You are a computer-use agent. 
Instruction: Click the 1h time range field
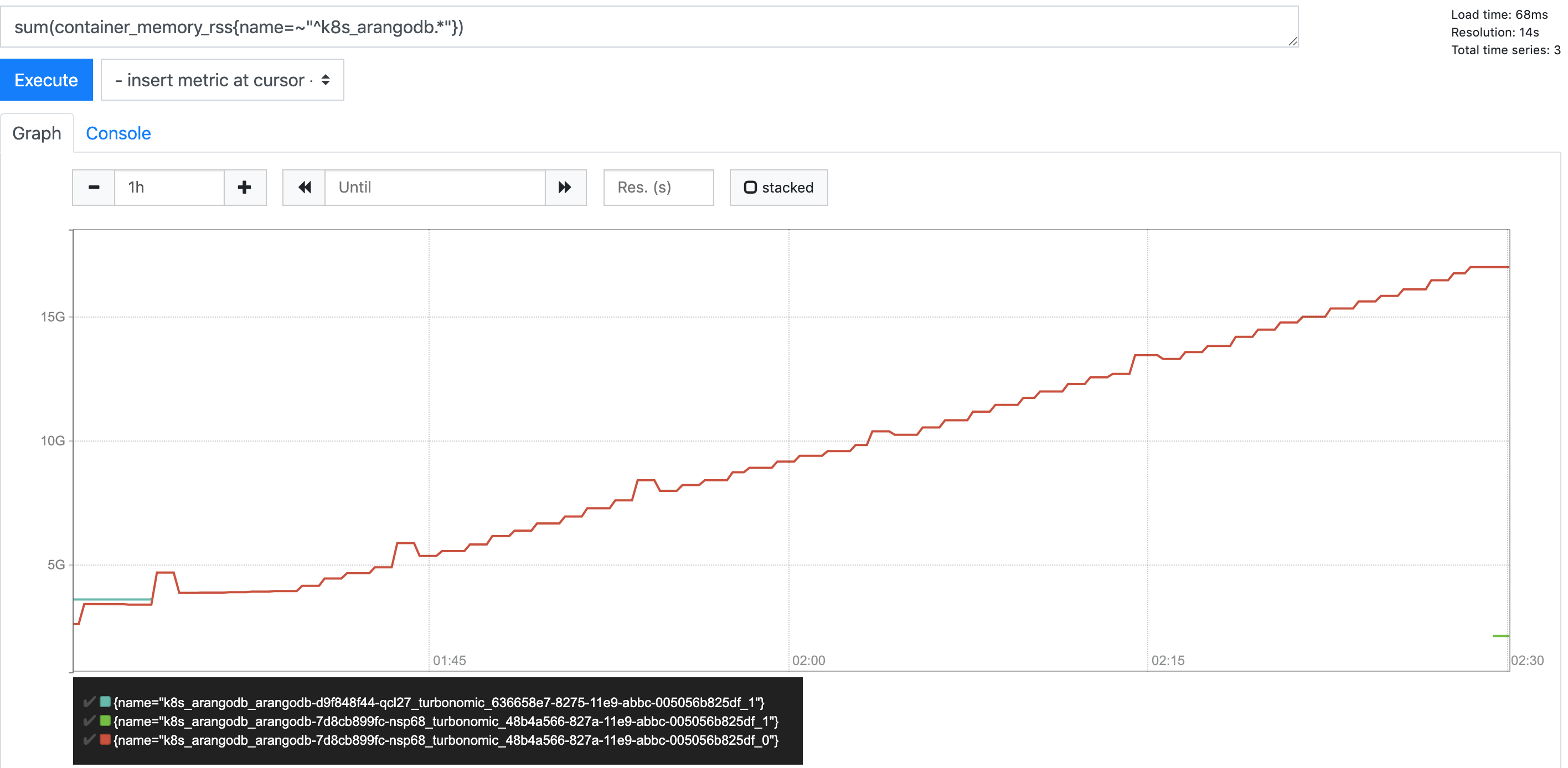pyautogui.click(x=170, y=187)
